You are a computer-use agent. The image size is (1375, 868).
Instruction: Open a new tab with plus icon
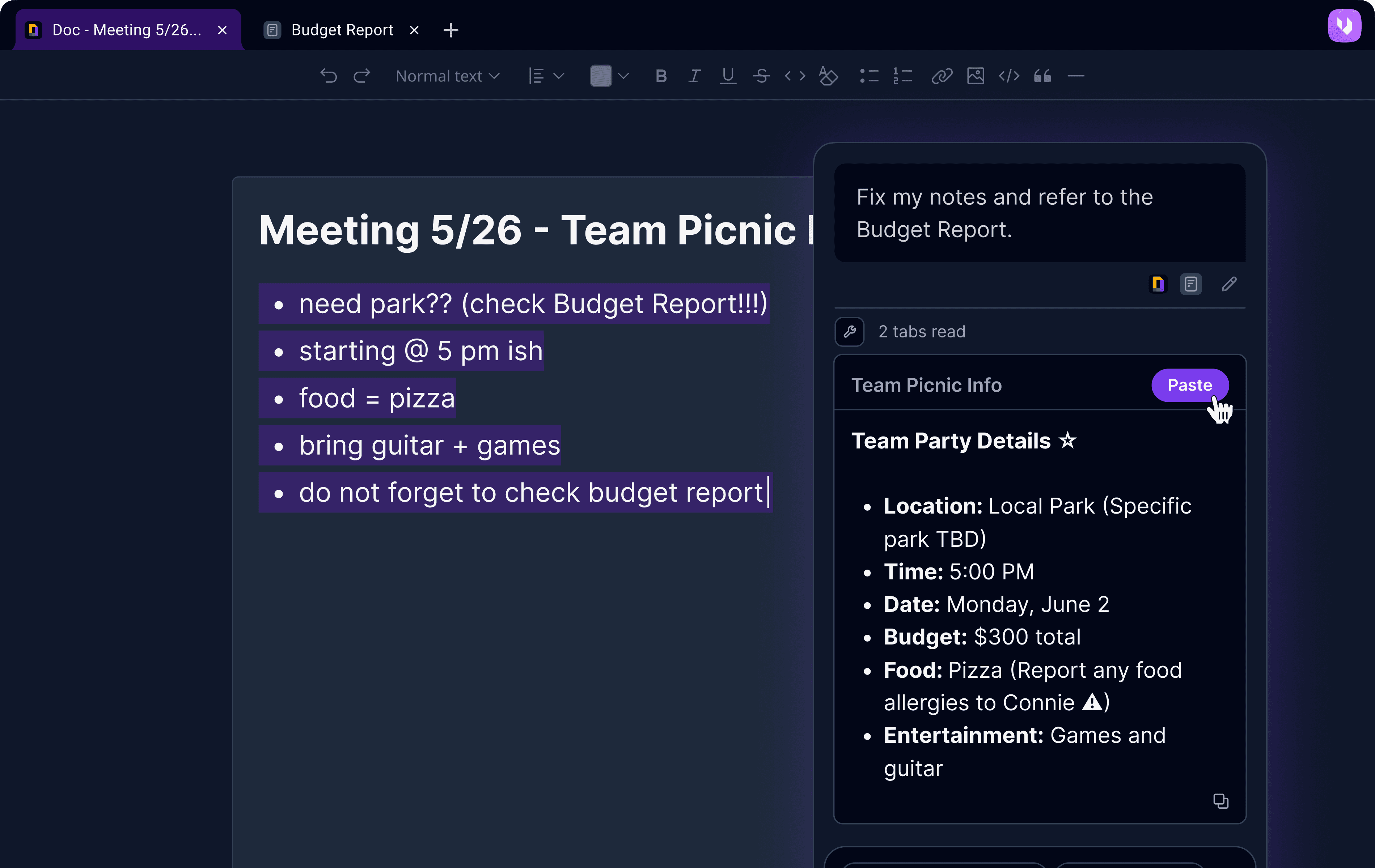click(x=451, y=30)
